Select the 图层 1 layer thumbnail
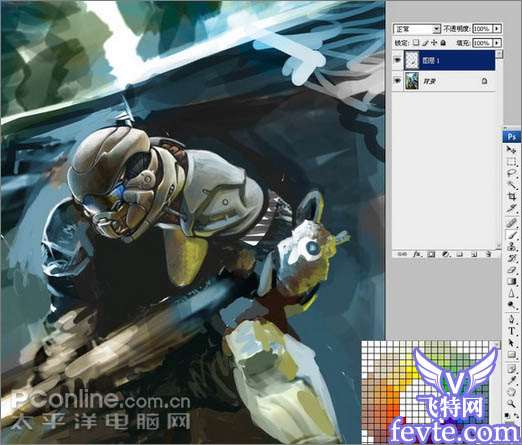Image resolution: width=522 pixels, height=445 pixels. click(412, 60)
